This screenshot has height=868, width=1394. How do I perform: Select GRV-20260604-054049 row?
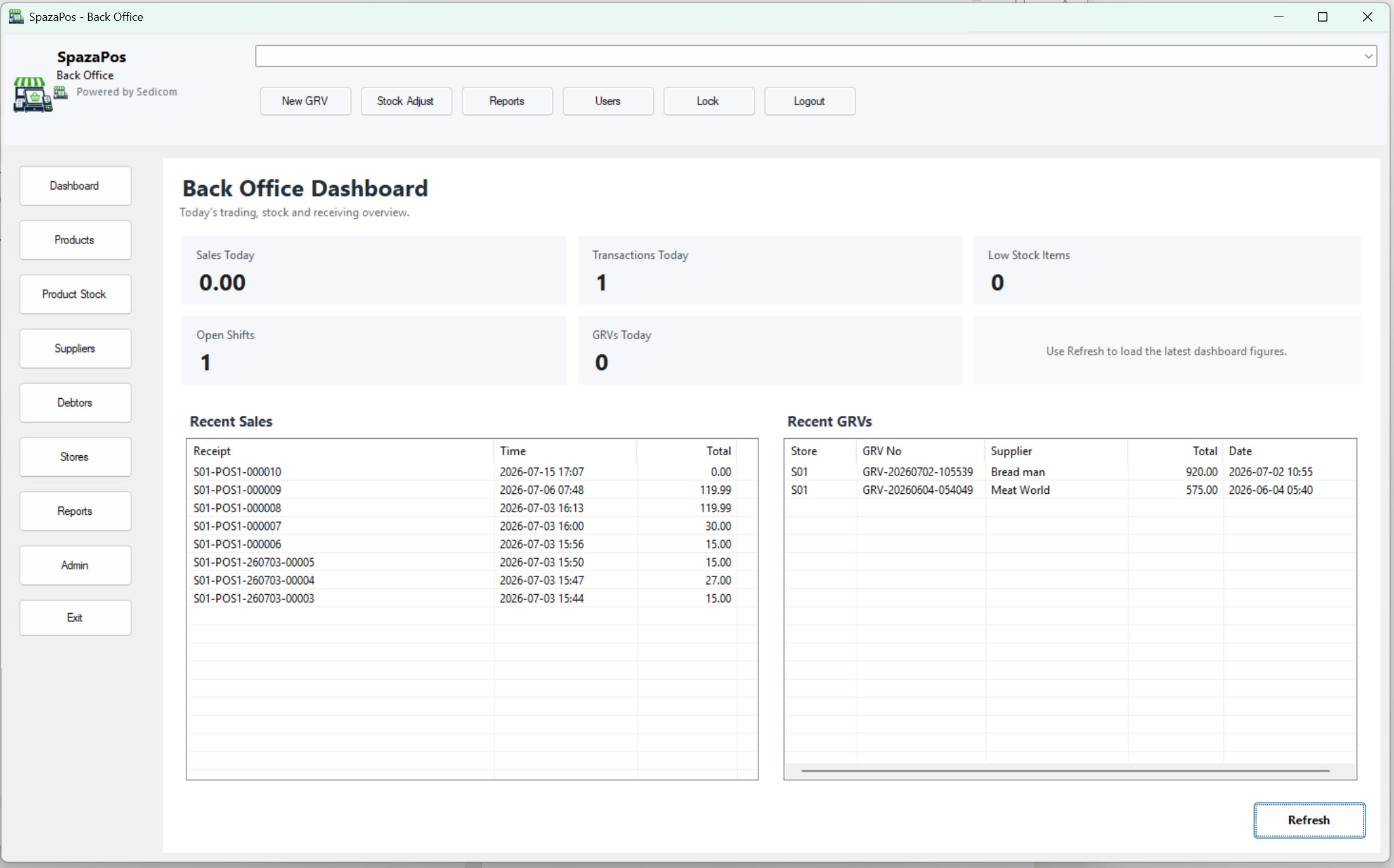click(x=1070, y=490)
